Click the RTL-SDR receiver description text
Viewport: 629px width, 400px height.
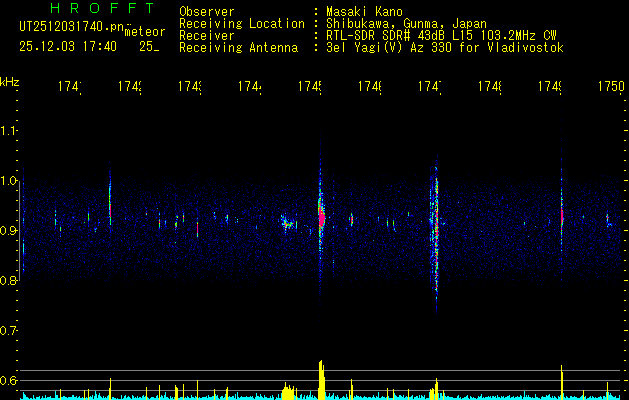coord(441,36)
